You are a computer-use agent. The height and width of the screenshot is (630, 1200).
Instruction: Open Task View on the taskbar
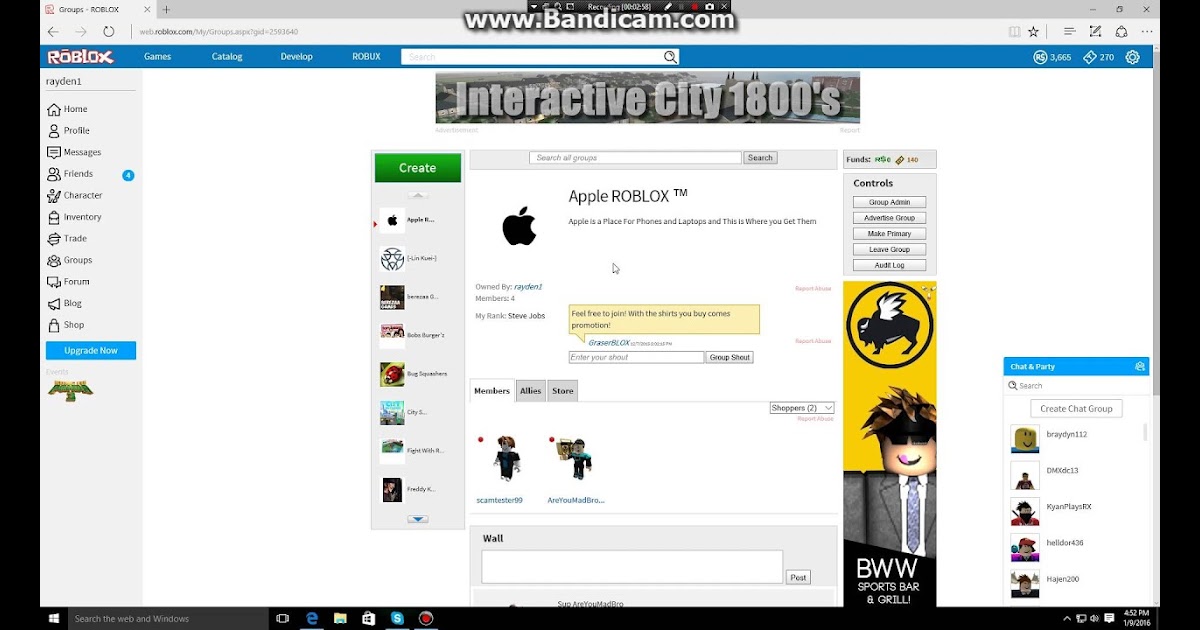tap(282, 619)
